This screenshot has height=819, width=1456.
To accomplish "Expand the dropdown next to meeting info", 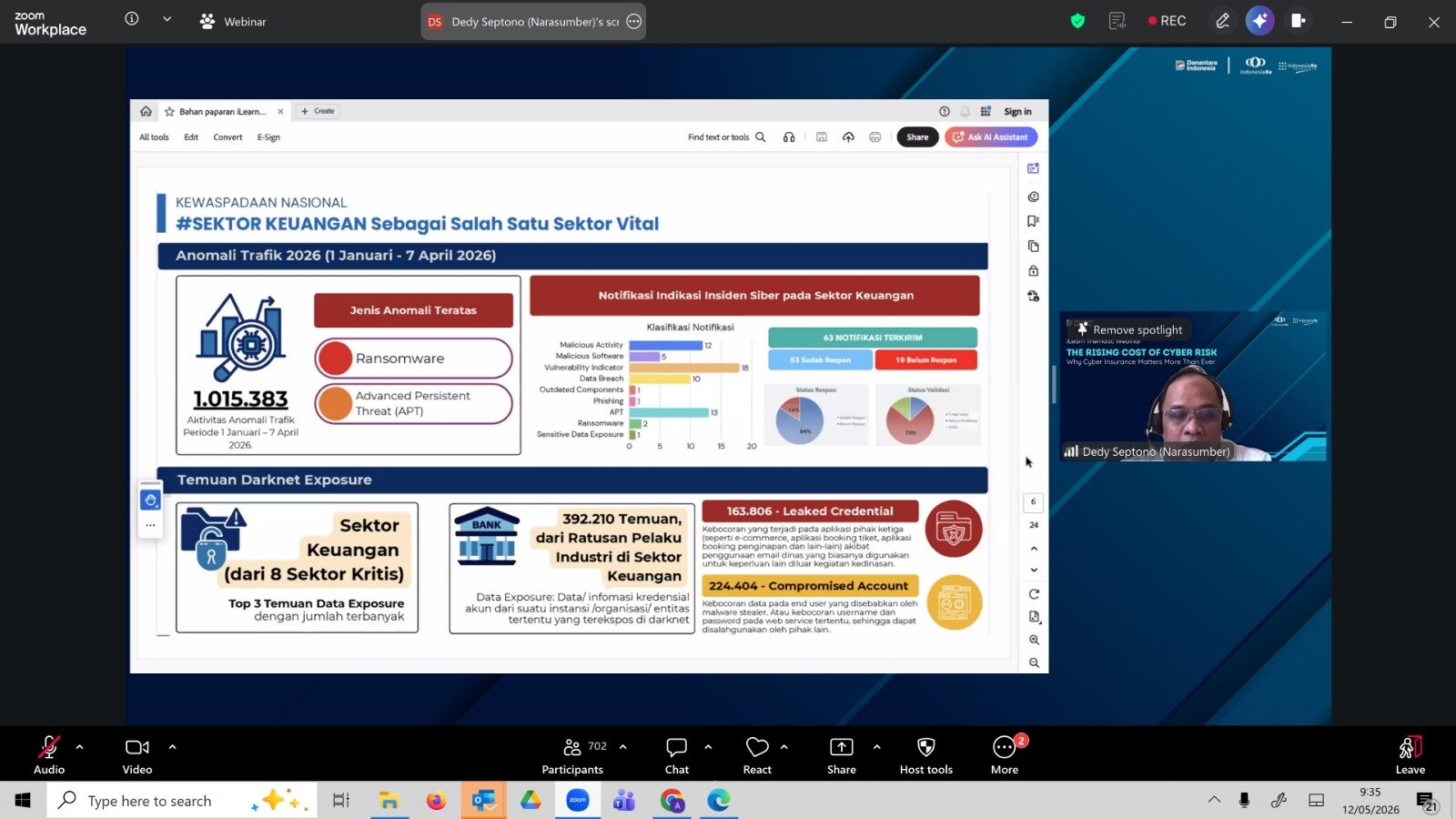I will tap(167, 19).
